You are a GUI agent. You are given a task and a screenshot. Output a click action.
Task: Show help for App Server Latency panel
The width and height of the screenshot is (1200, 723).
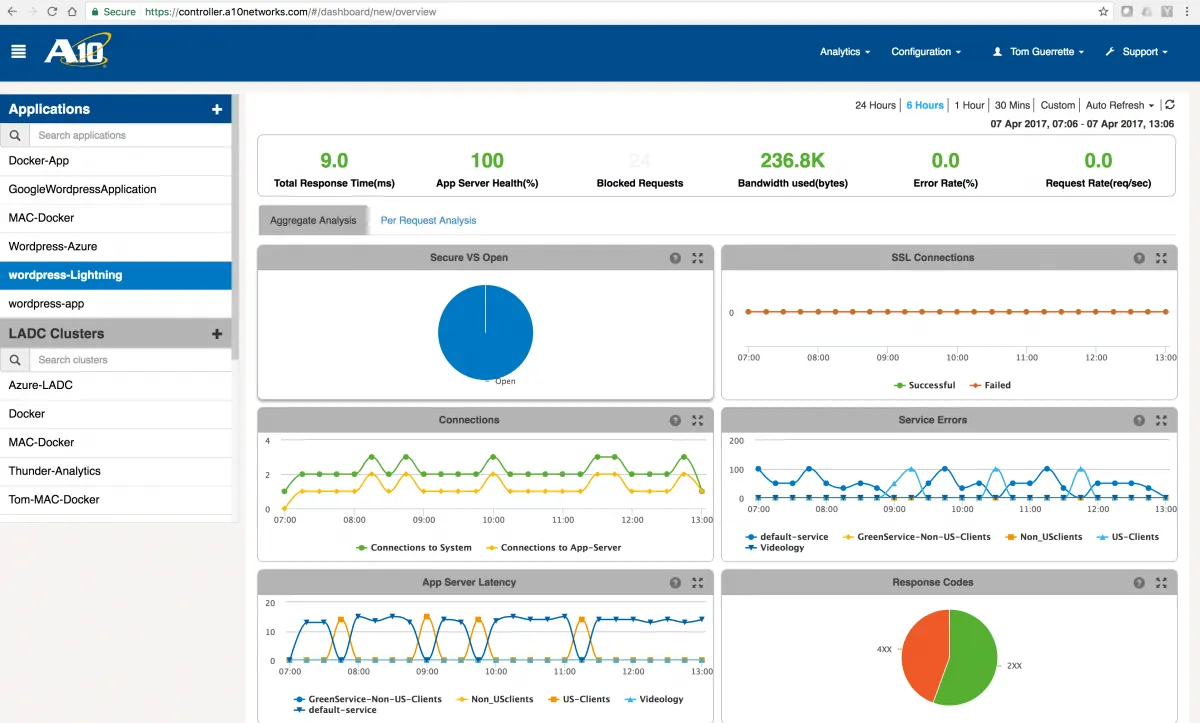pyautogui.click(x=675, y=583)
